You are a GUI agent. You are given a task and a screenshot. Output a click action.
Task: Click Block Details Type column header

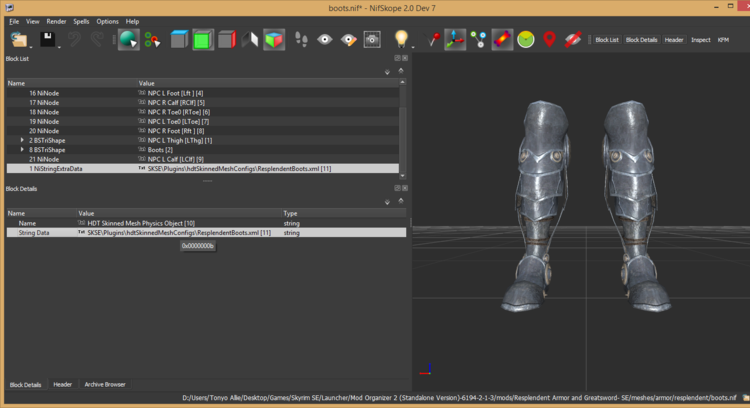tap(344, 213)
